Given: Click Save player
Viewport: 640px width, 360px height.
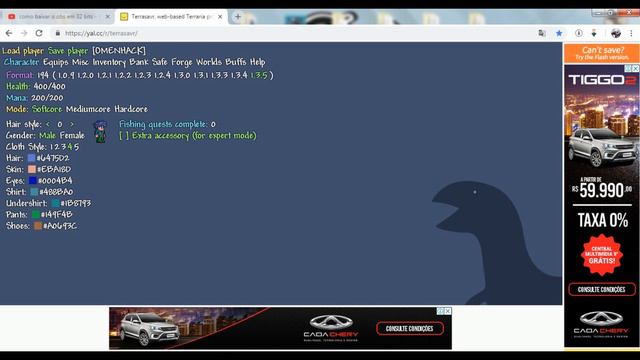Looking at the screenshot, I should (68, 51).
